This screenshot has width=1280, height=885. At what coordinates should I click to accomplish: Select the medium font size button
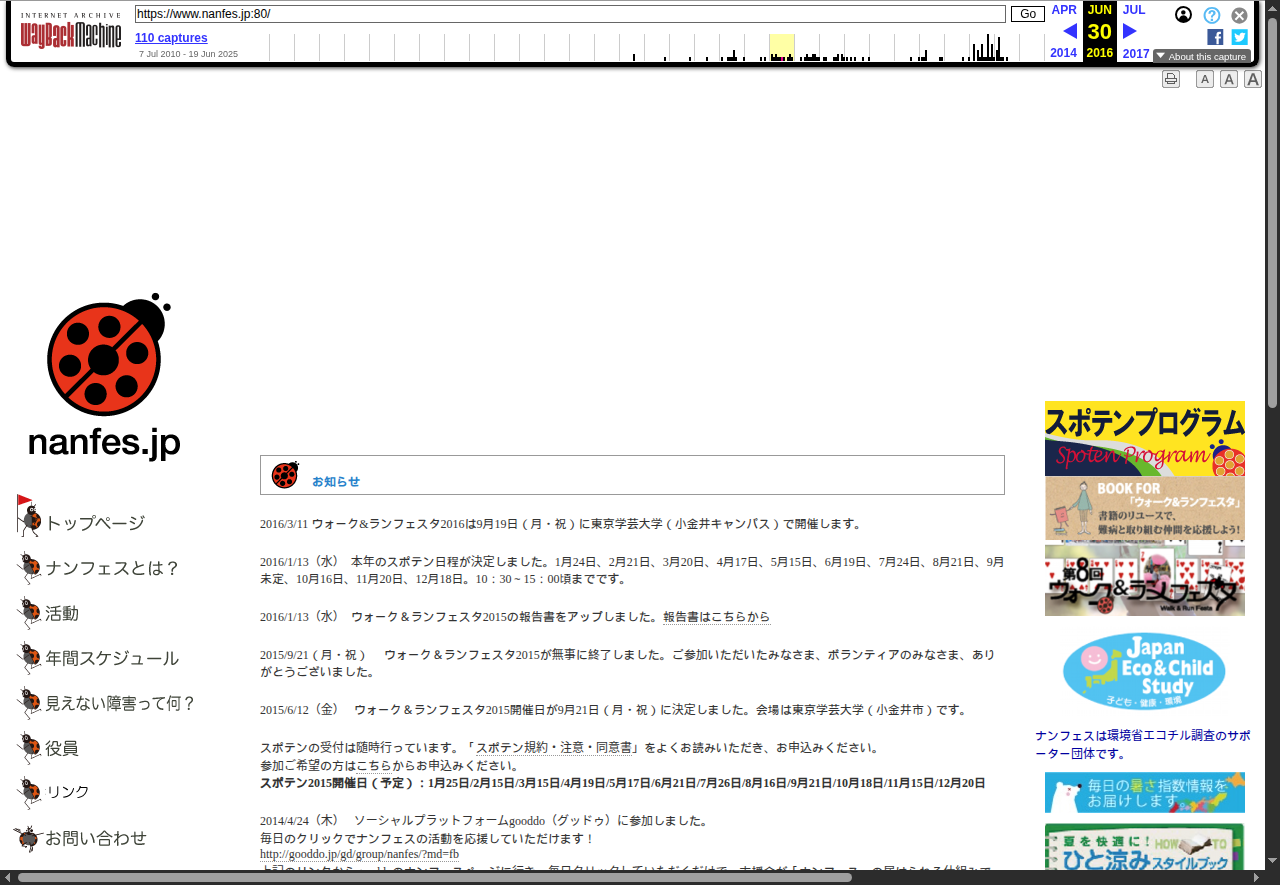[x=1229, y=79]
